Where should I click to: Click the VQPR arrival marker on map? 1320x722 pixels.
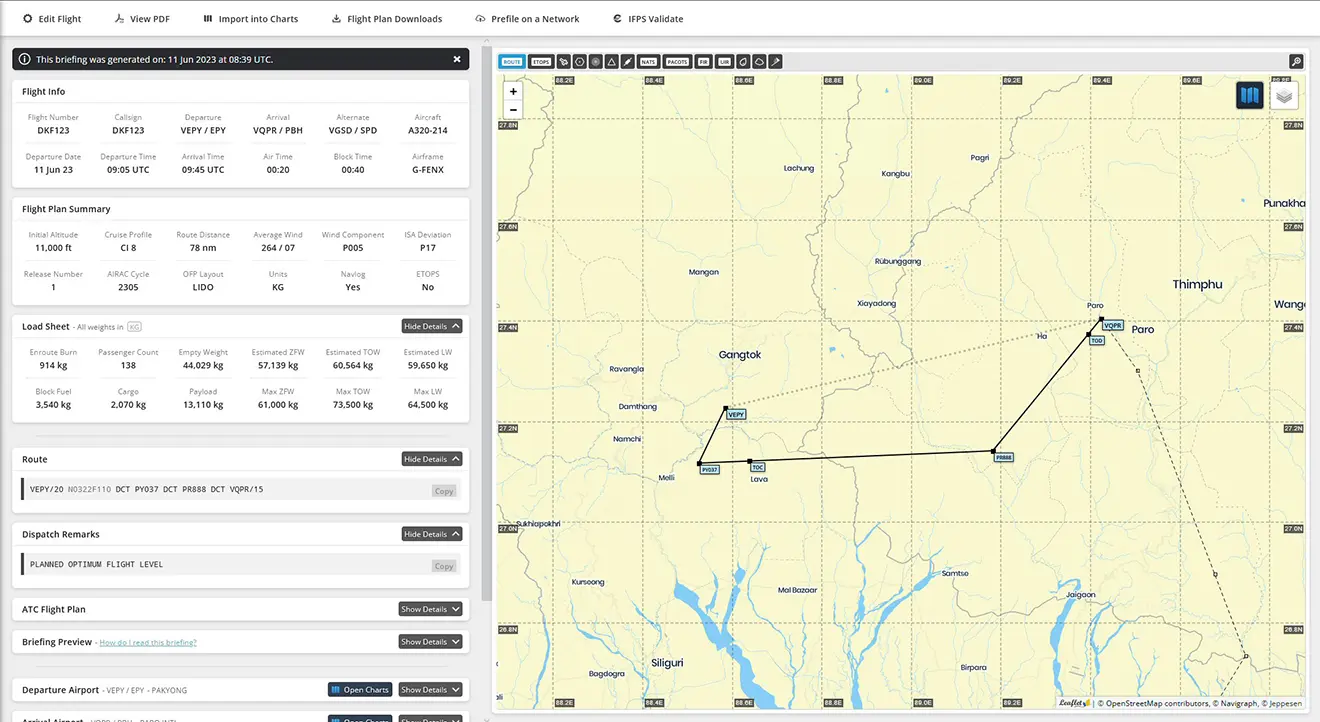pyautogui.click(x=1113, y=325)
